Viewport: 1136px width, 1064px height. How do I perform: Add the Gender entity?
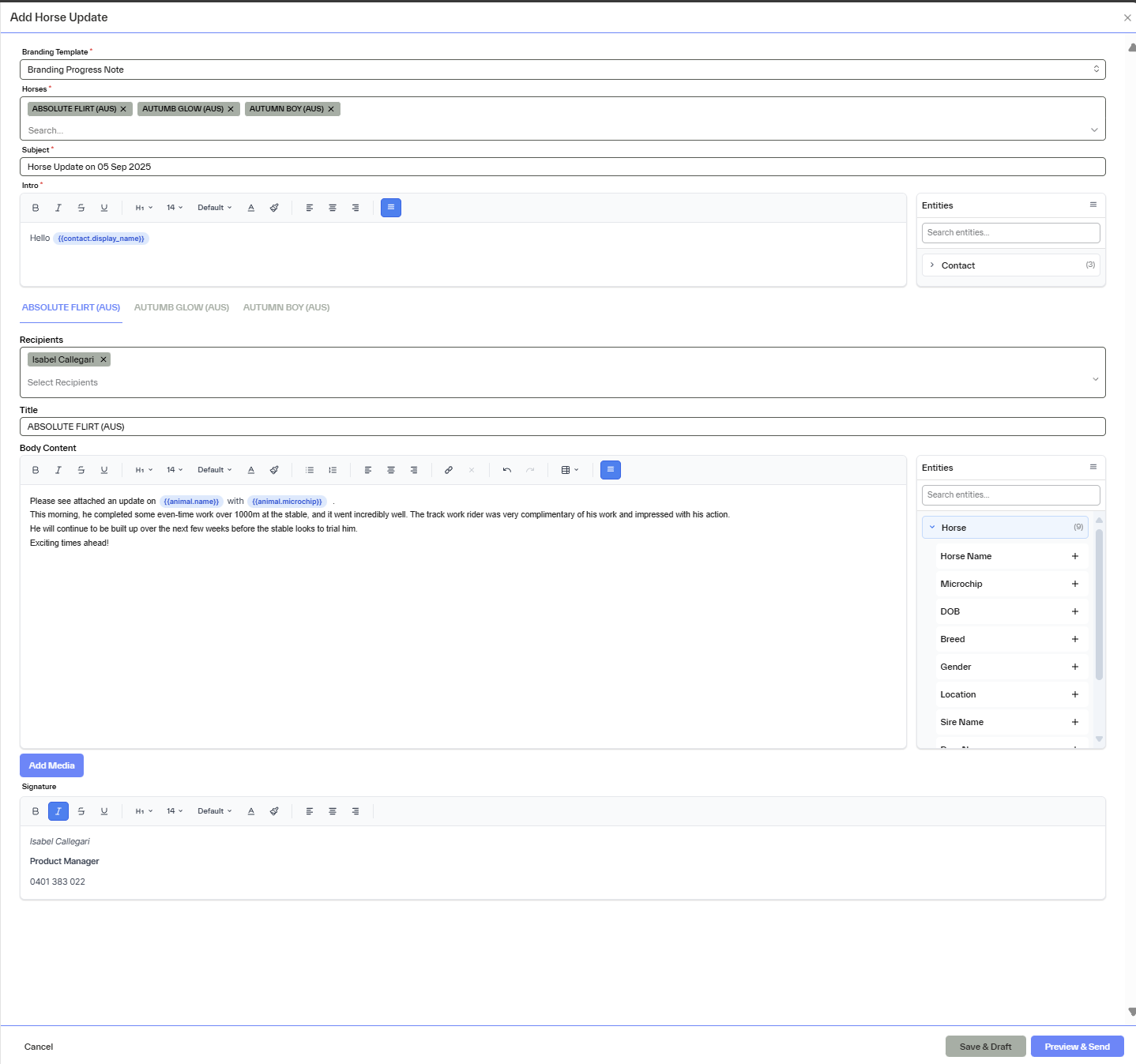pyautogui.click(x=1075, y=667)
